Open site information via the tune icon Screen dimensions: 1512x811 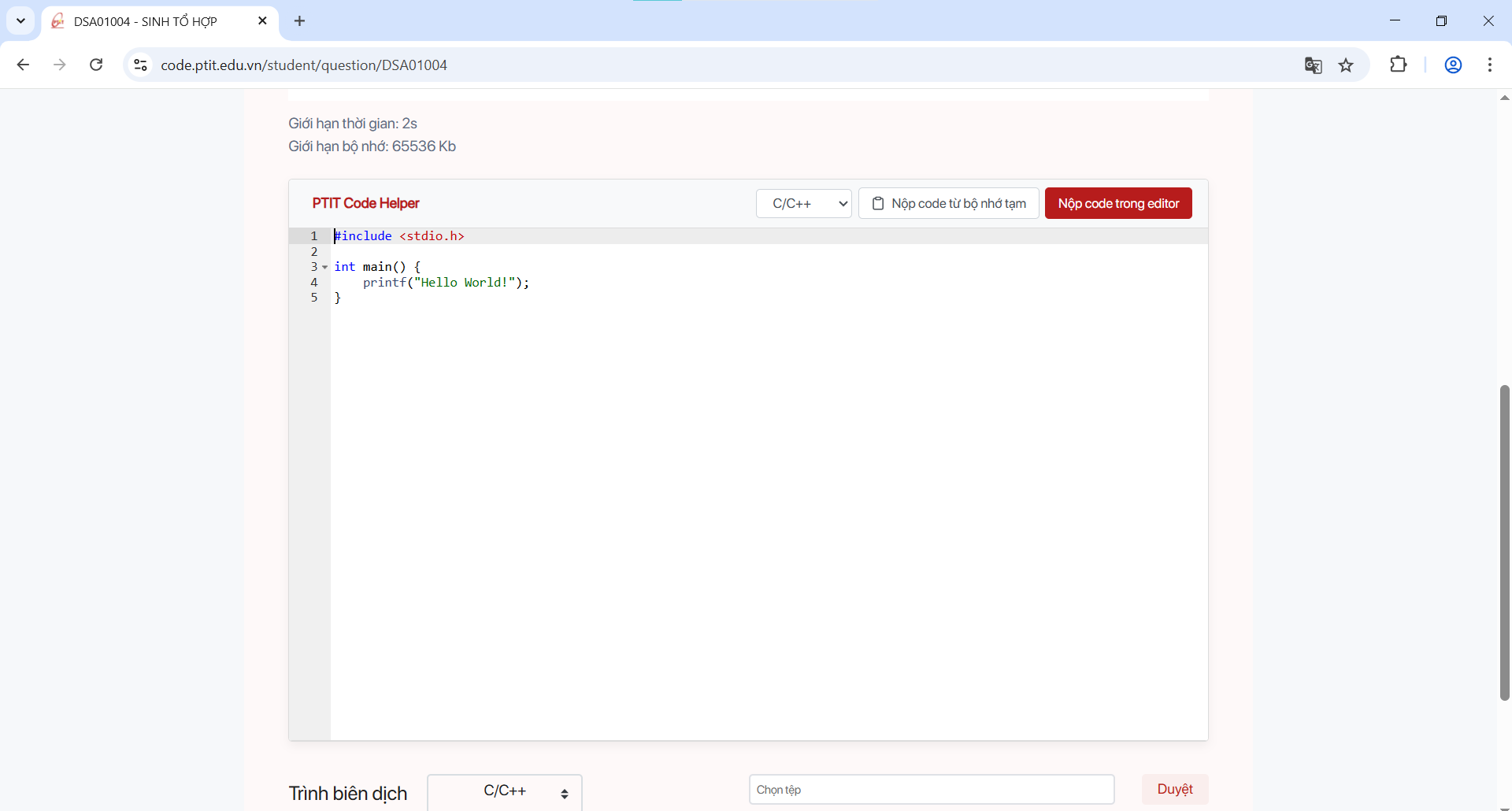coord(139,65)
